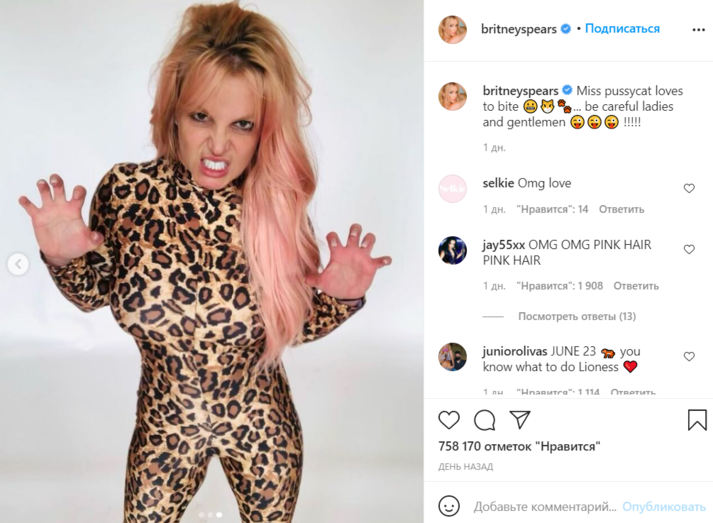Viewport: 713px width, 523px height.
Task: Click the comment input field
Action: tap(545, 506)
